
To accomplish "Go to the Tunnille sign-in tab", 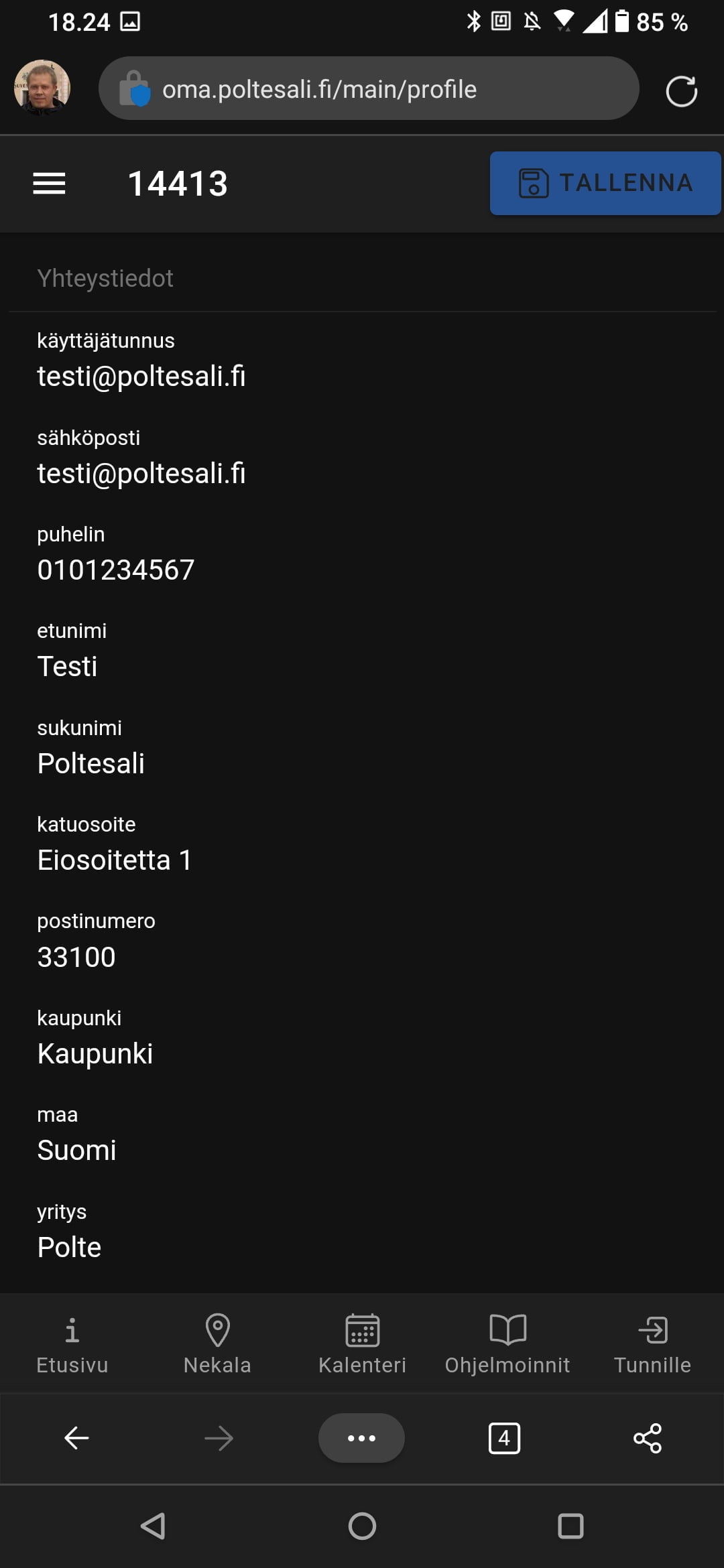I will [652, 1344].
